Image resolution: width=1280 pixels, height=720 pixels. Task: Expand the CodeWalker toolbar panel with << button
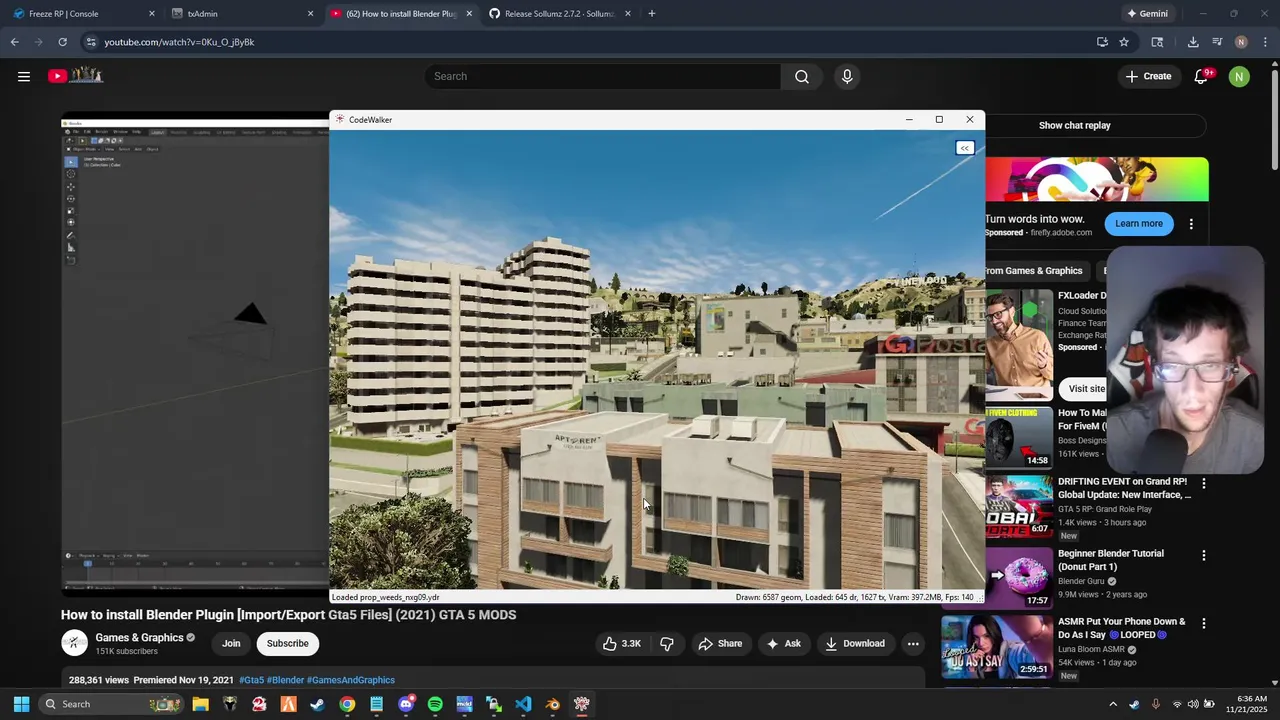click(964, 148)
